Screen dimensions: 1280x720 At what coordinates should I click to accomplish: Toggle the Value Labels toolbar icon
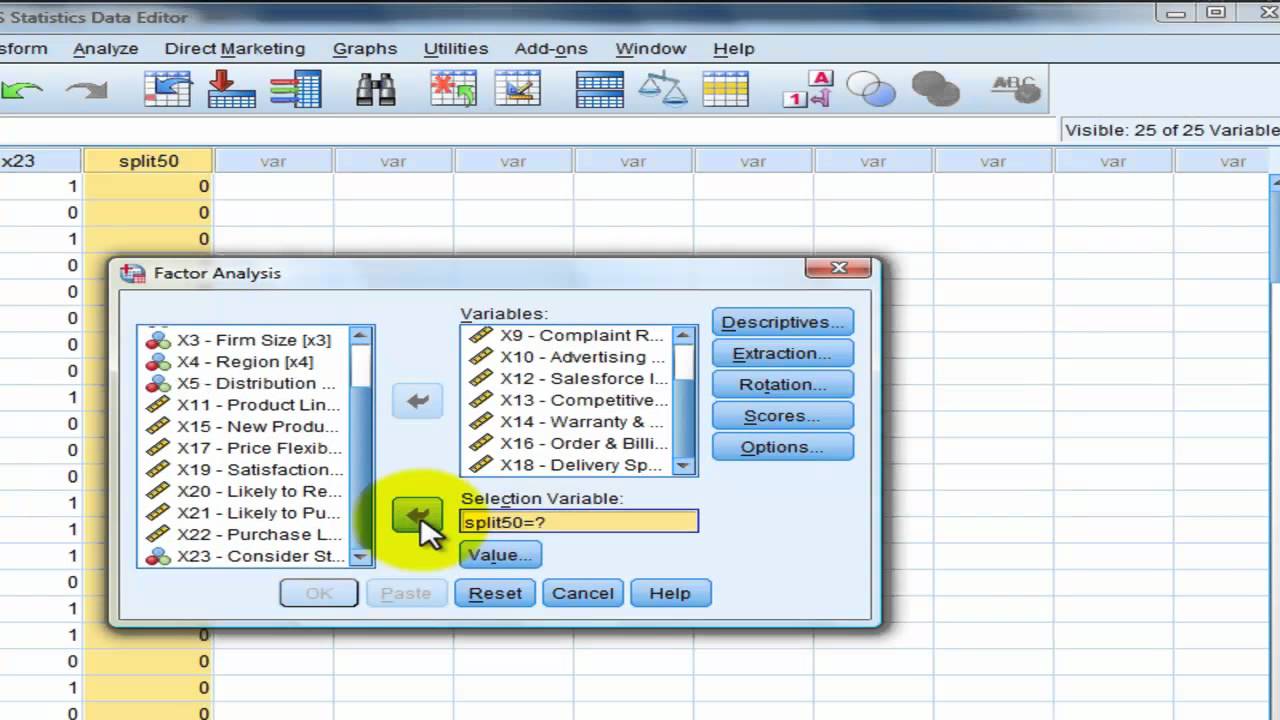click(808, 90)
